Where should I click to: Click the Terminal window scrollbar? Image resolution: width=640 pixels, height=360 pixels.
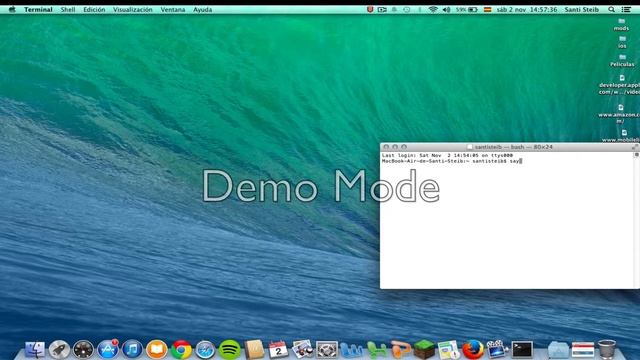636,220
